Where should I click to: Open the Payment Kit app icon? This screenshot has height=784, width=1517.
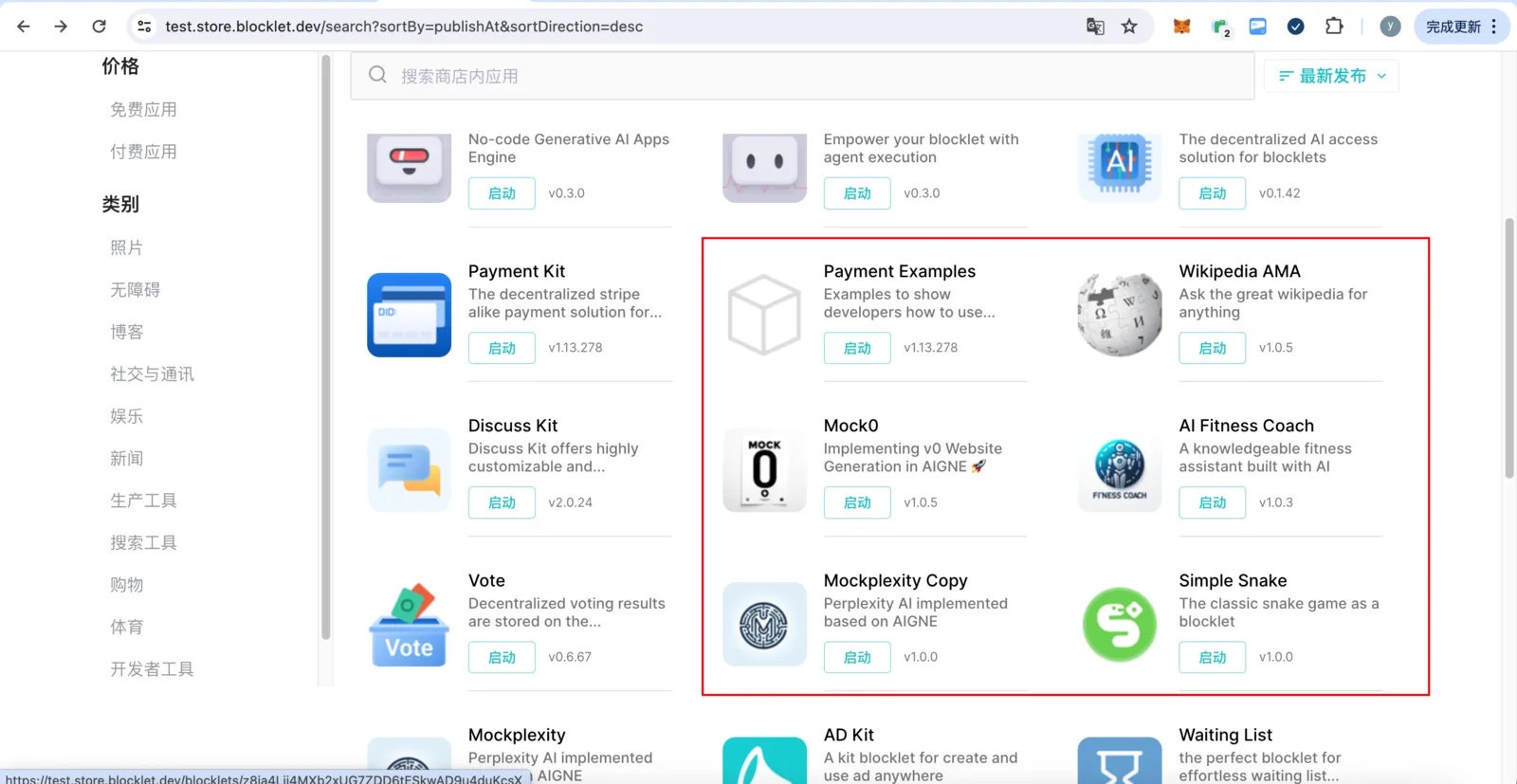click(x=409, y=315)
